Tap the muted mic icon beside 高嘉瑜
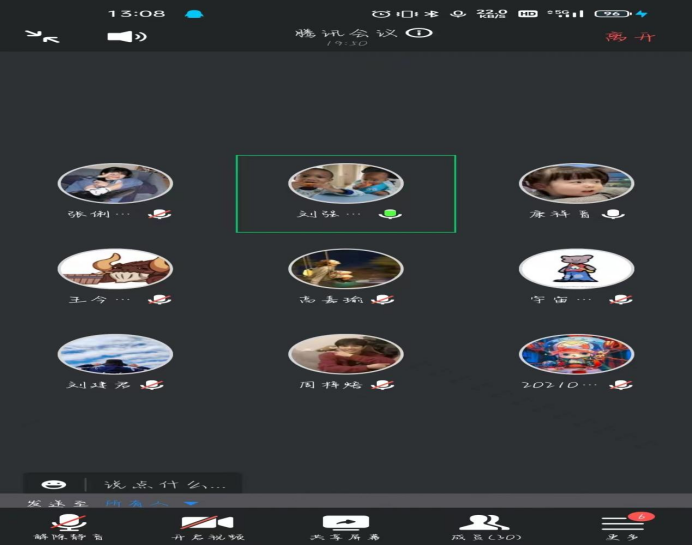 coord(383,299)
